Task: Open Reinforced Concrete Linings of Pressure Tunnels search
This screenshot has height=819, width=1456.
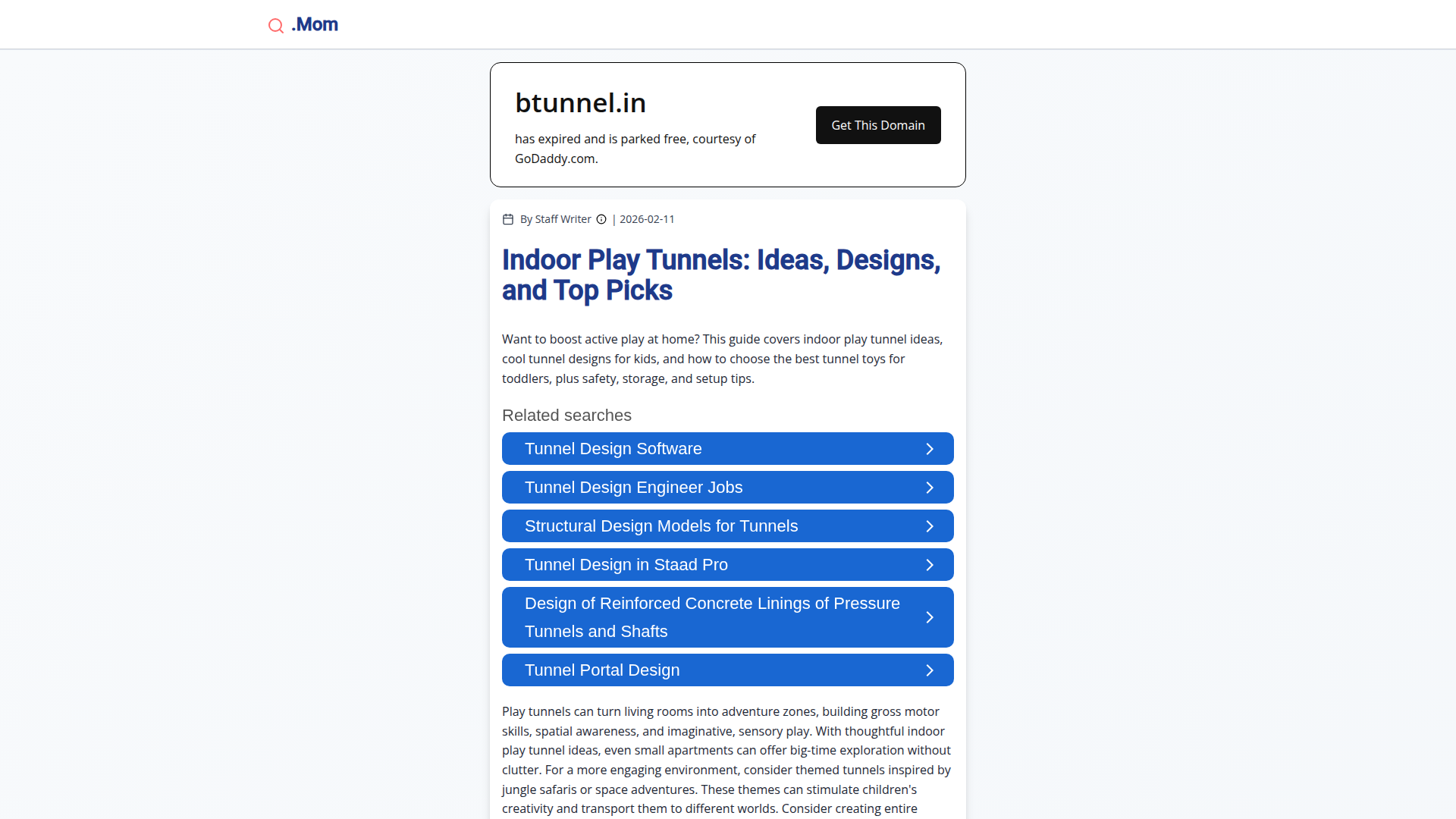Action: coord(728,617)
